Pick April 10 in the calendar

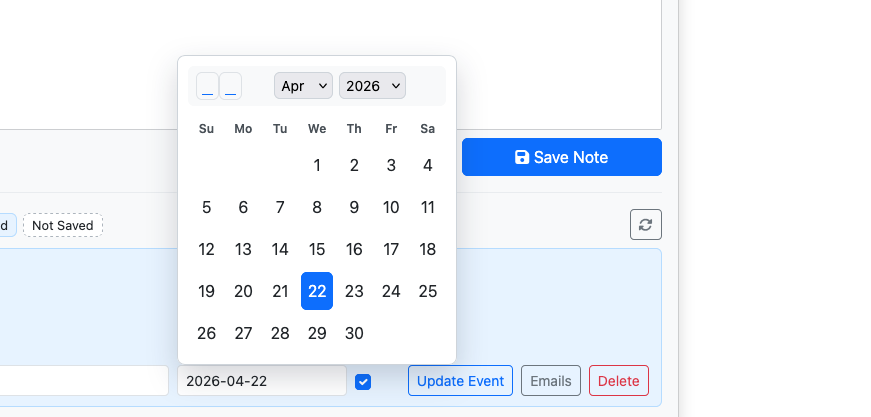click(391, 207)
